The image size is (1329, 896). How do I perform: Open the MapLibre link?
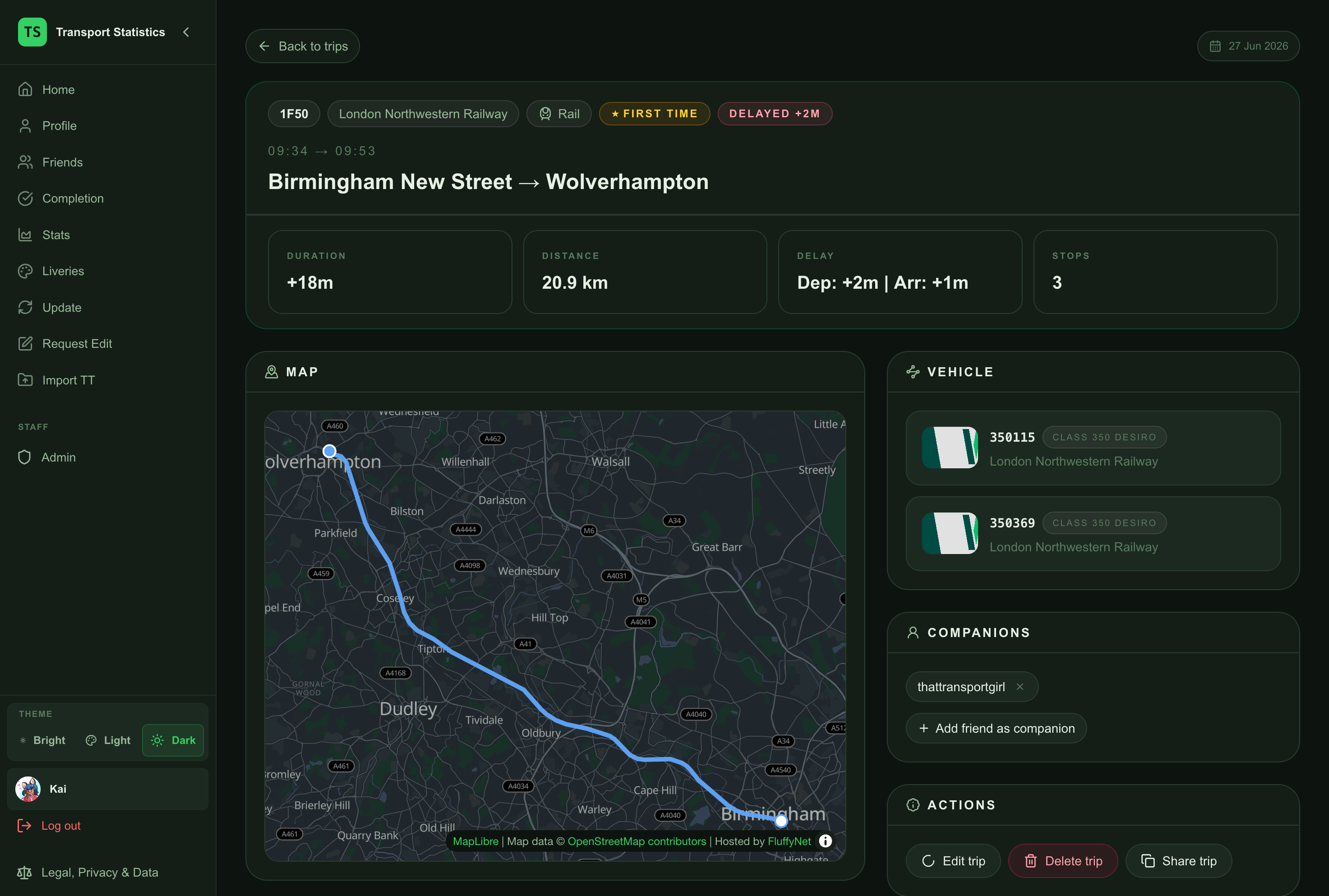(475, 841)
